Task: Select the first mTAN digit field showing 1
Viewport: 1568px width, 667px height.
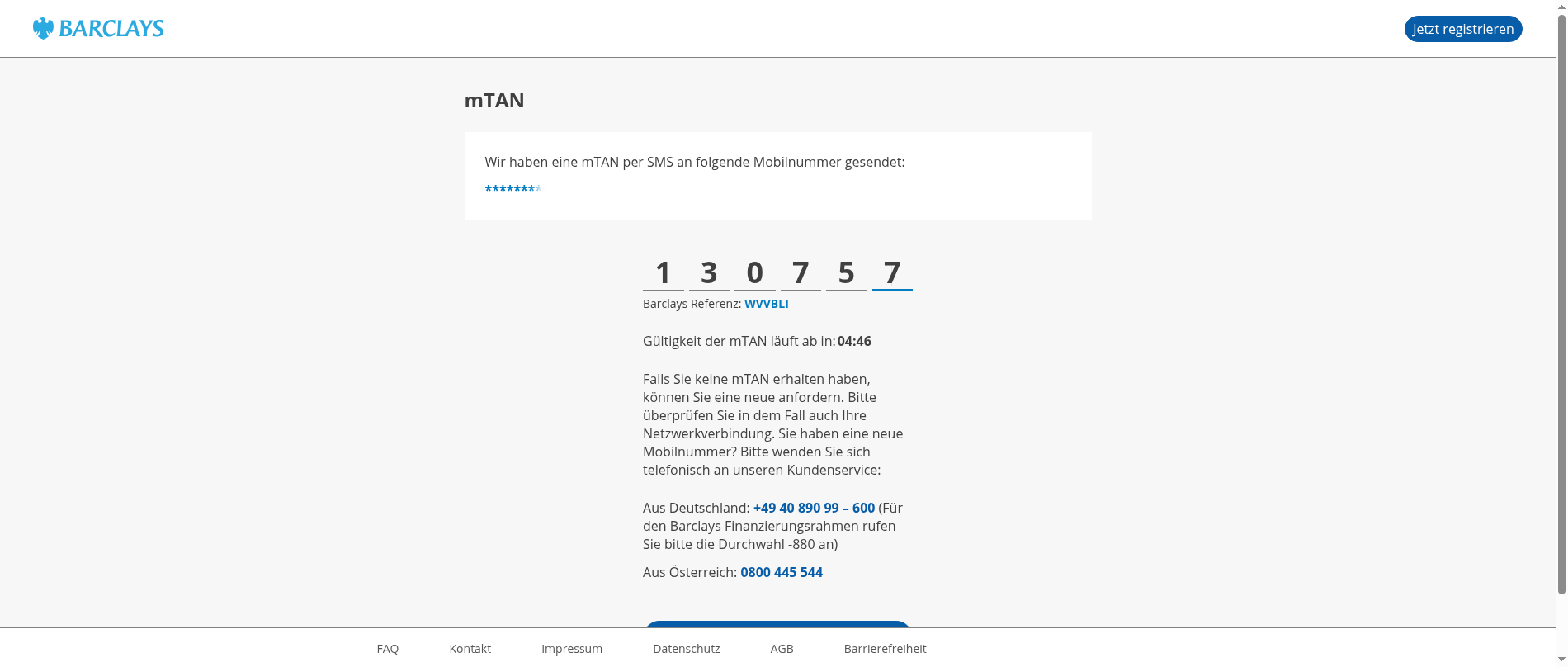Action: click(663, 272)
